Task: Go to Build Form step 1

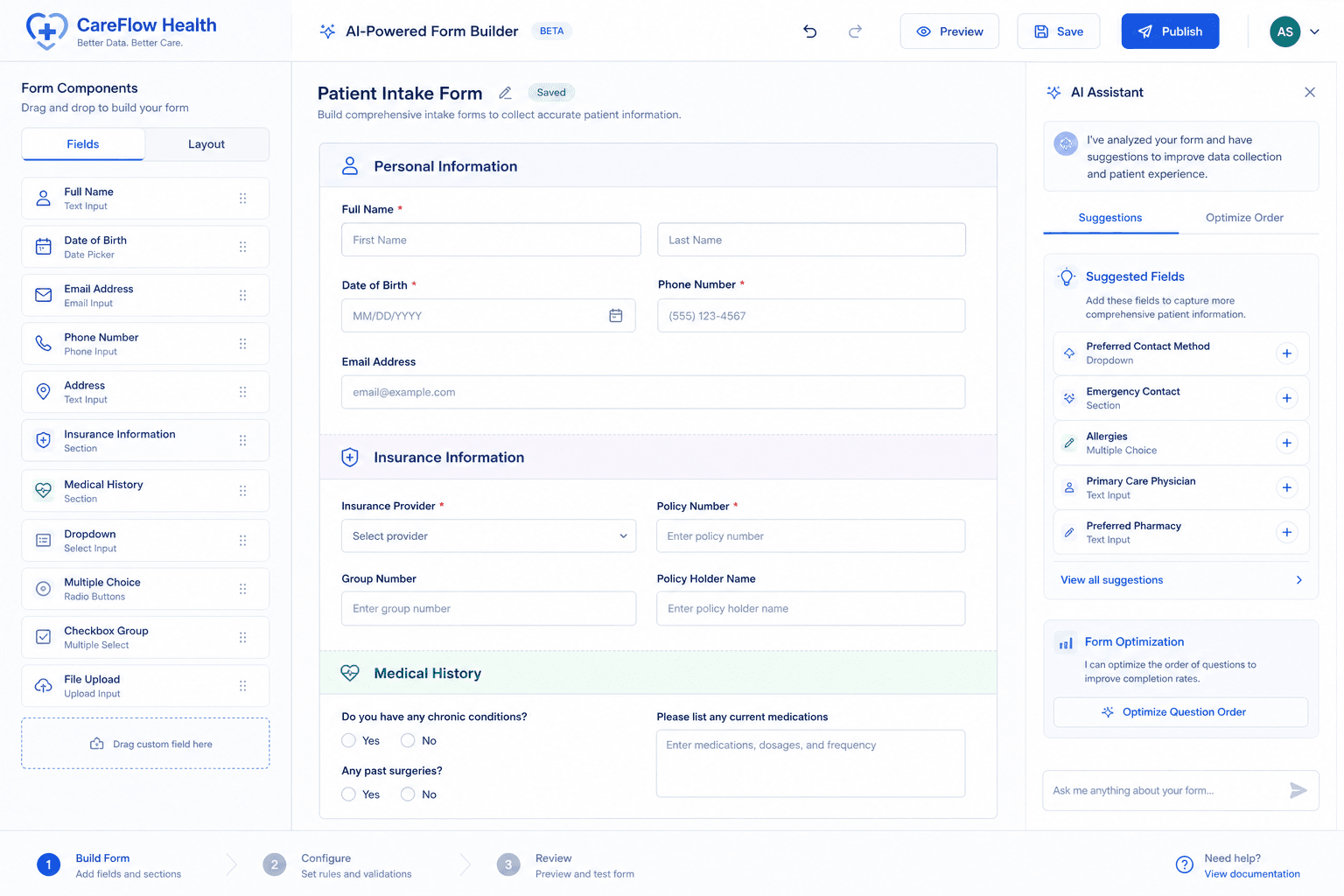Action: tap(109, 865)
